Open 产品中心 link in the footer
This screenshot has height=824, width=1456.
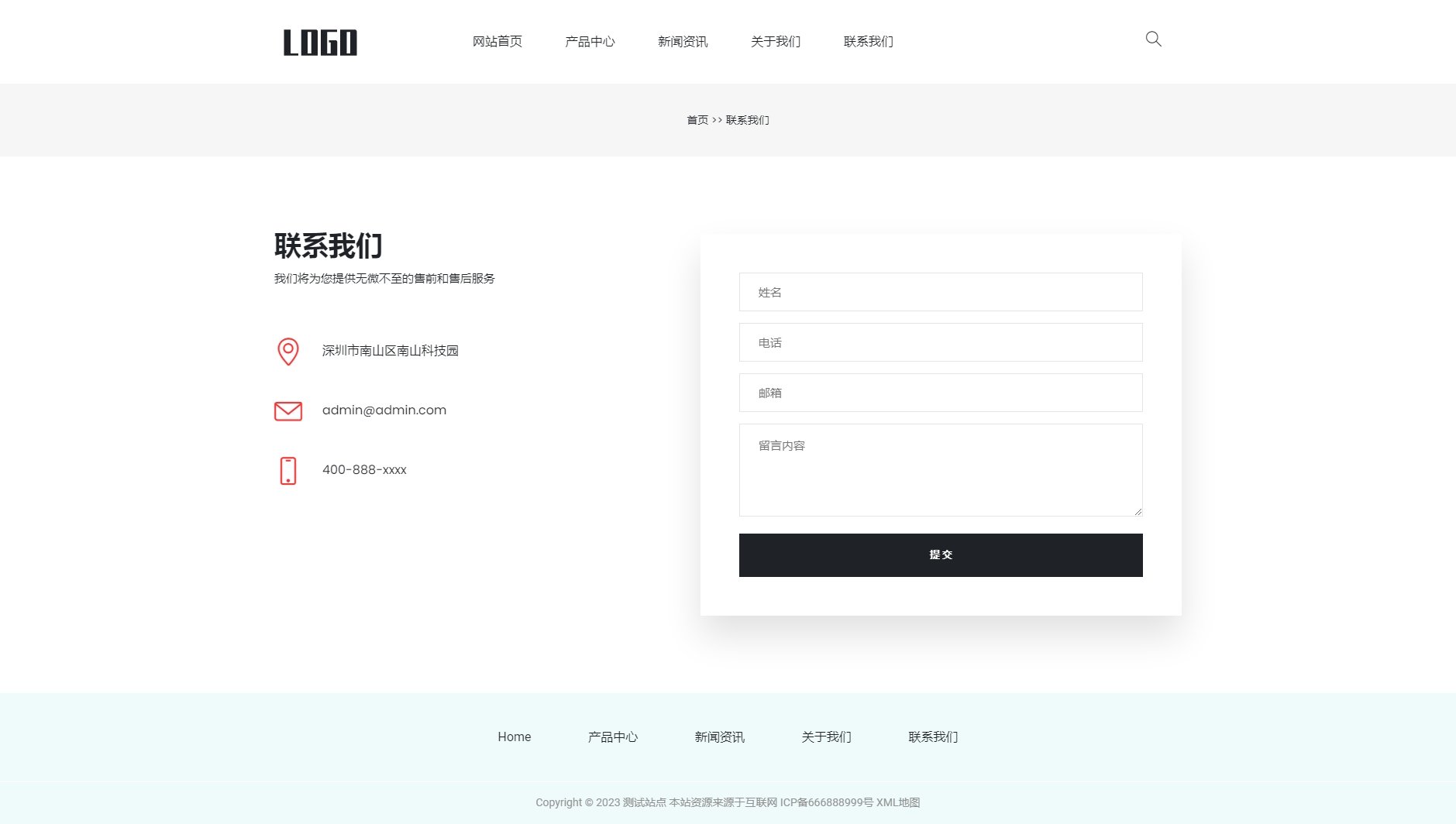[x=613, y=737]
